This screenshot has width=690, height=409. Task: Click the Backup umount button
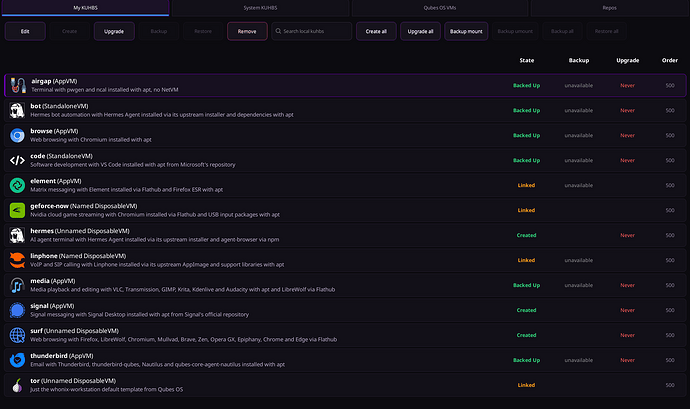pyautogui.click(x=515, y=31)
